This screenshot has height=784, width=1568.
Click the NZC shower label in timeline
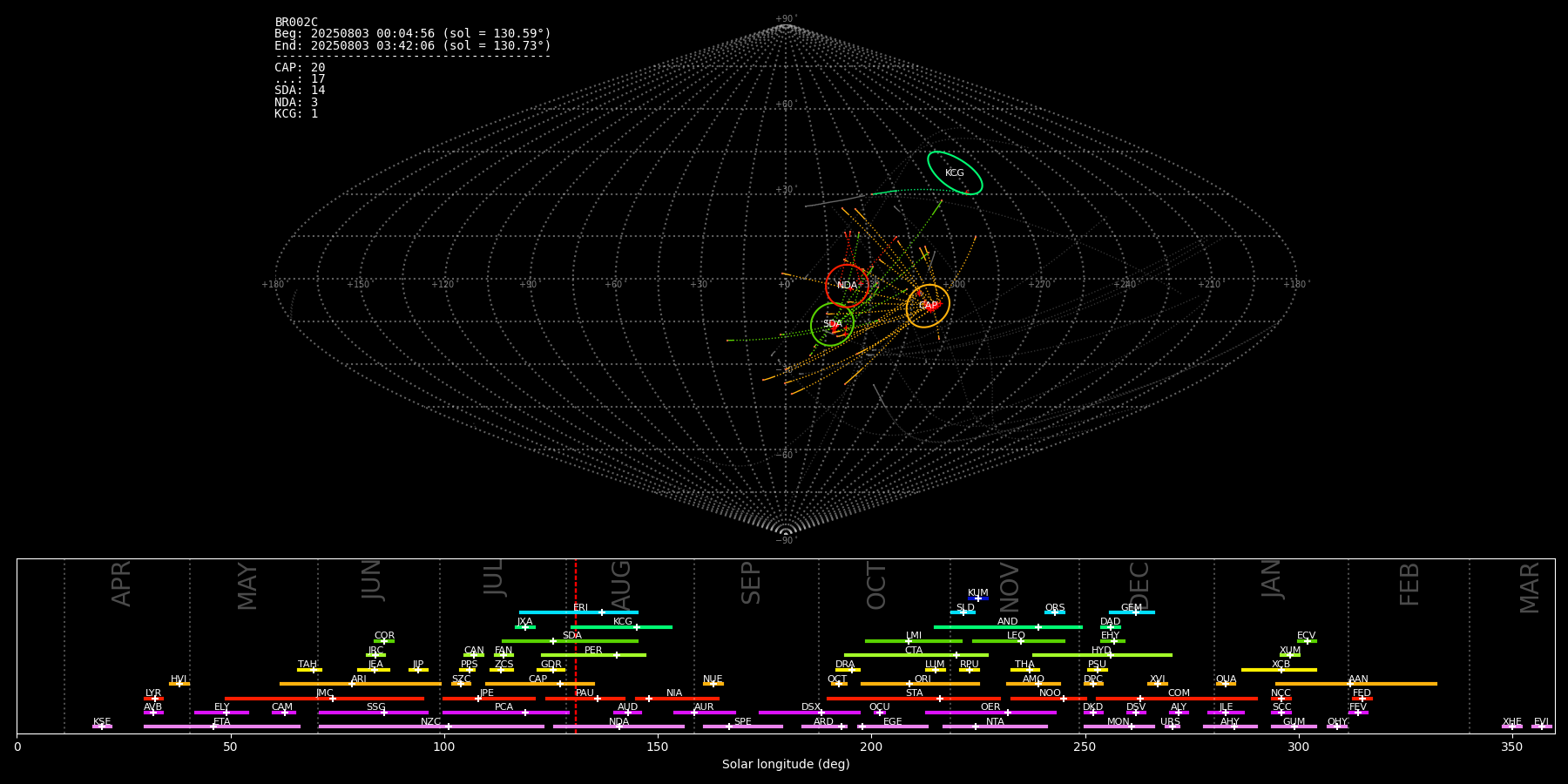[431, 722]
